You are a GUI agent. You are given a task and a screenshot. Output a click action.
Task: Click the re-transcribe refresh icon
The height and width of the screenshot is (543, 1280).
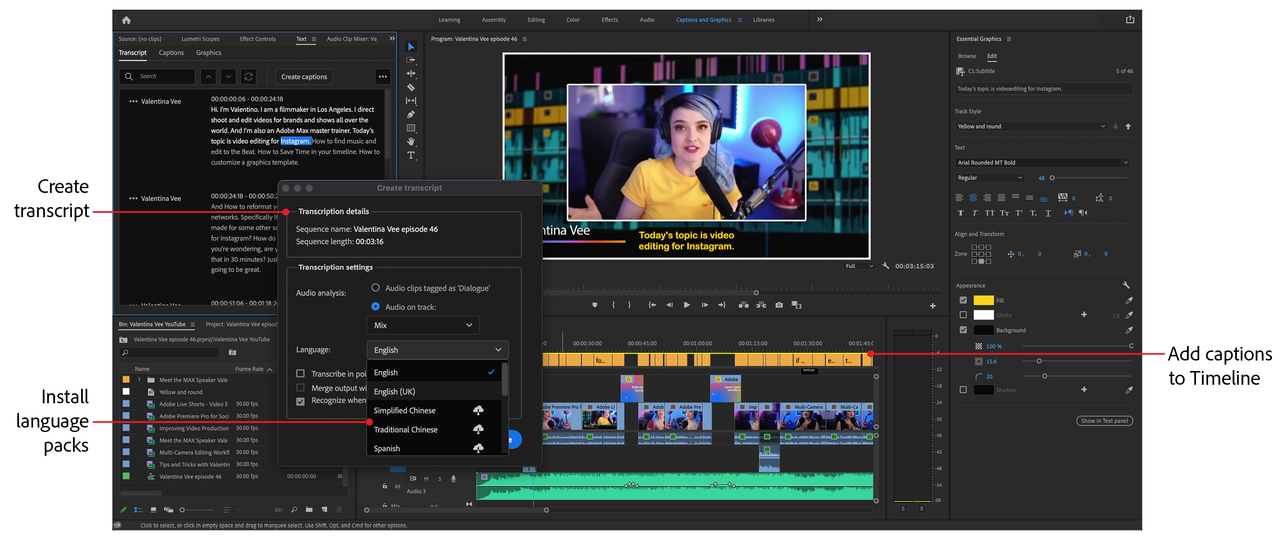tap(248, 76)
